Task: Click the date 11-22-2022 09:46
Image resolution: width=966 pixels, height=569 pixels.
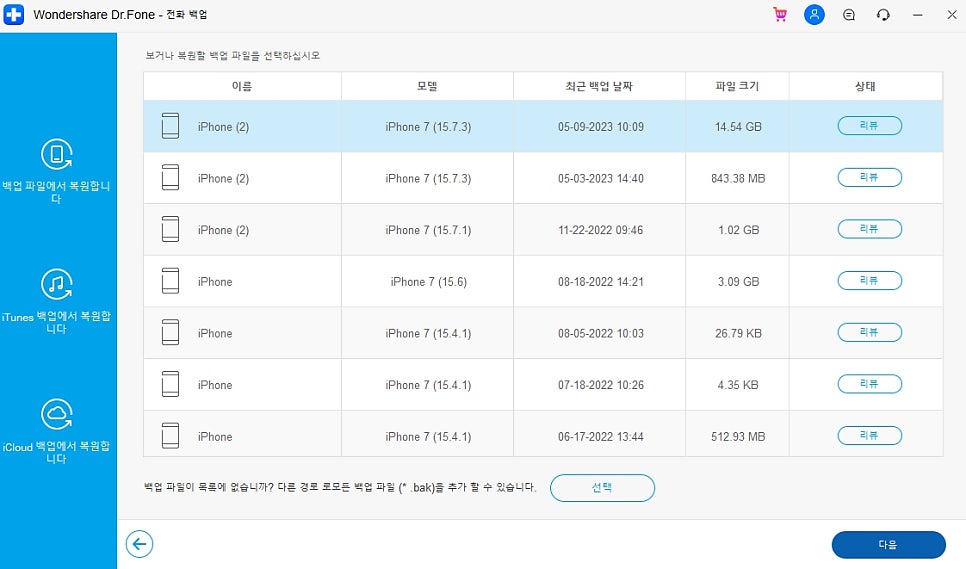Action: point(601,230)
